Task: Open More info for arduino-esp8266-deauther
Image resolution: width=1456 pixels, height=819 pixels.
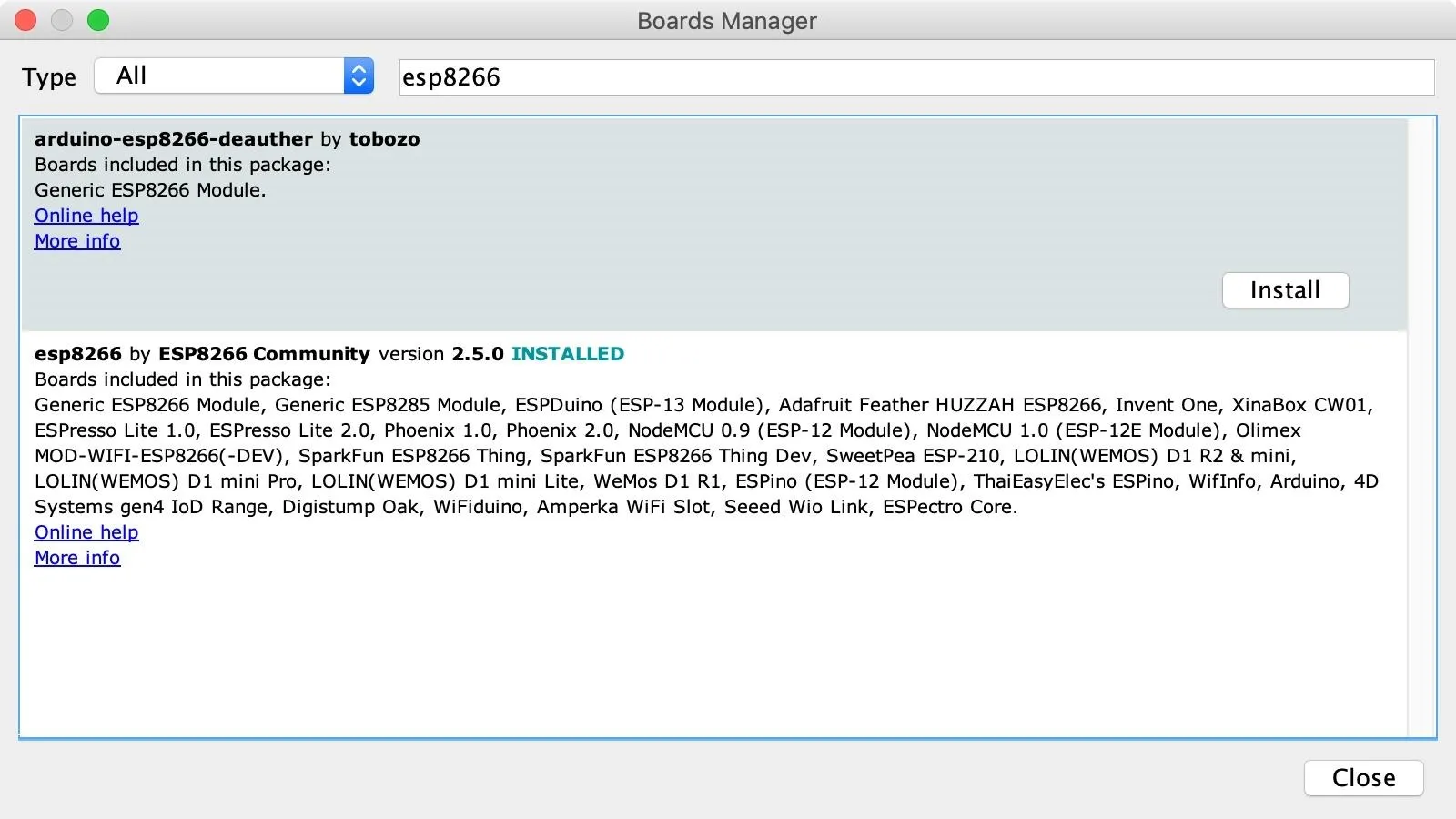Action: [77, 241]
